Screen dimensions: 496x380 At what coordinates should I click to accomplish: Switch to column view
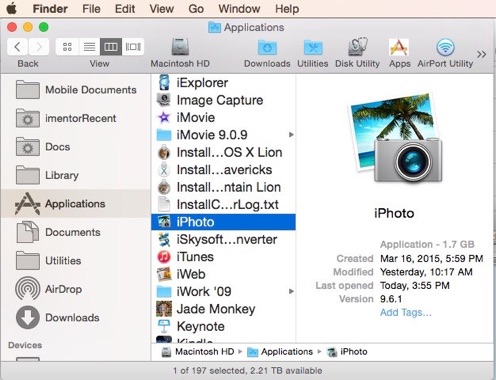tap(111, 47)
